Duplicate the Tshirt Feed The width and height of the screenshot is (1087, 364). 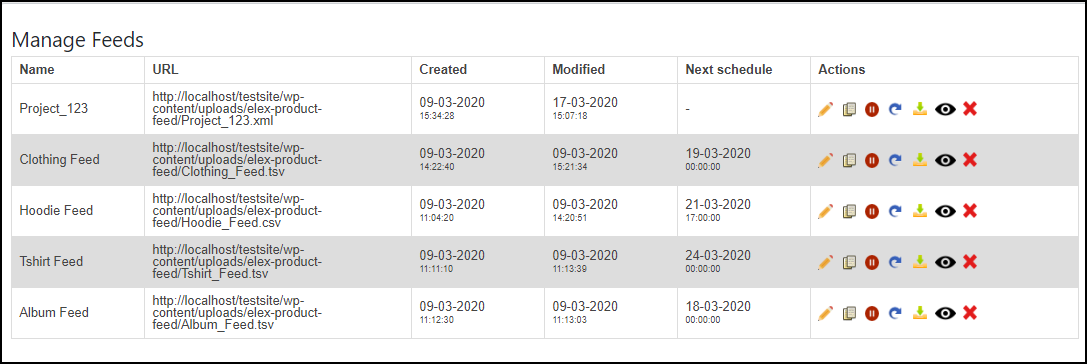point(849,262)
